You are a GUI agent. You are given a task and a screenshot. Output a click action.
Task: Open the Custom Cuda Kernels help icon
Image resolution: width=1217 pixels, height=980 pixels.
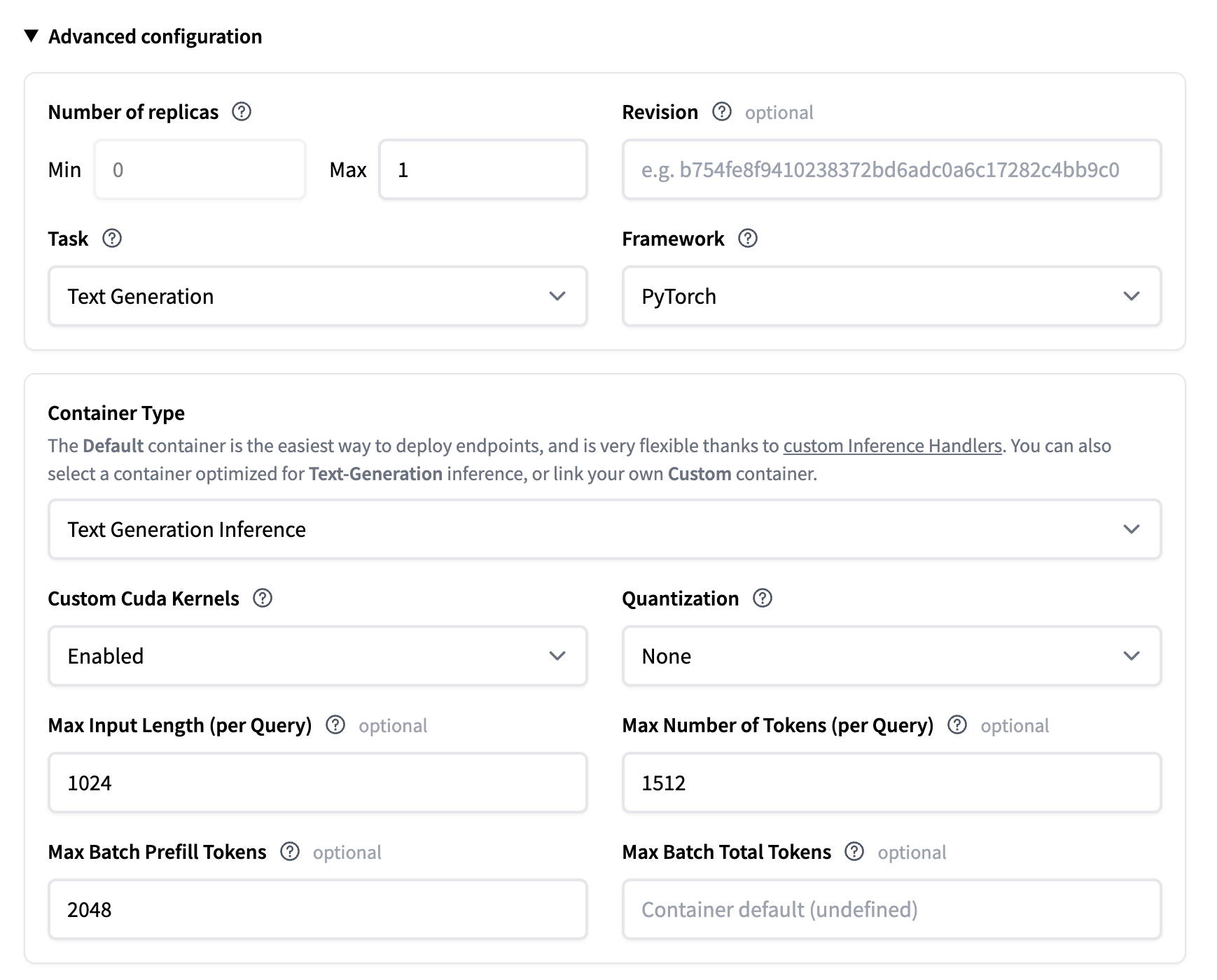[x=261, y=598]
